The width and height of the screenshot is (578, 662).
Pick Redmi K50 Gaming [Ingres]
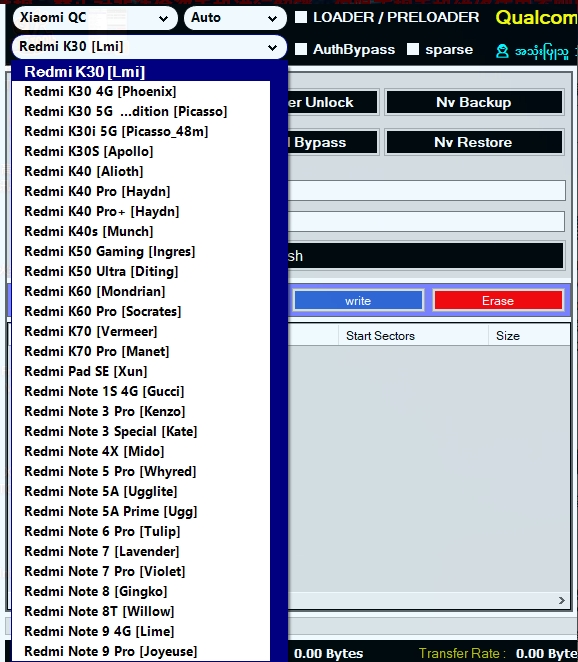141,252
